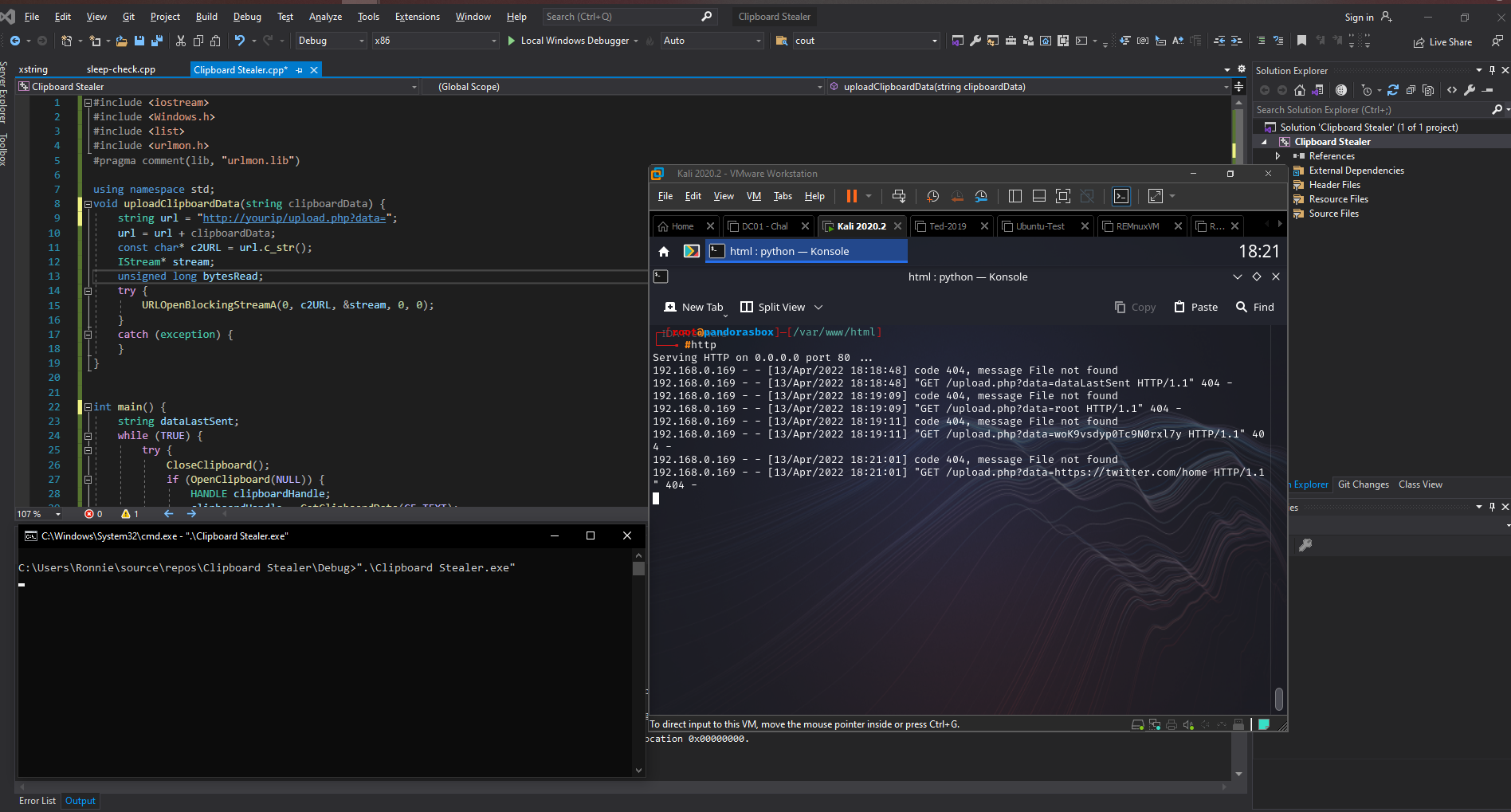Click the Search Solution Explorer input field

point(1372,110)
